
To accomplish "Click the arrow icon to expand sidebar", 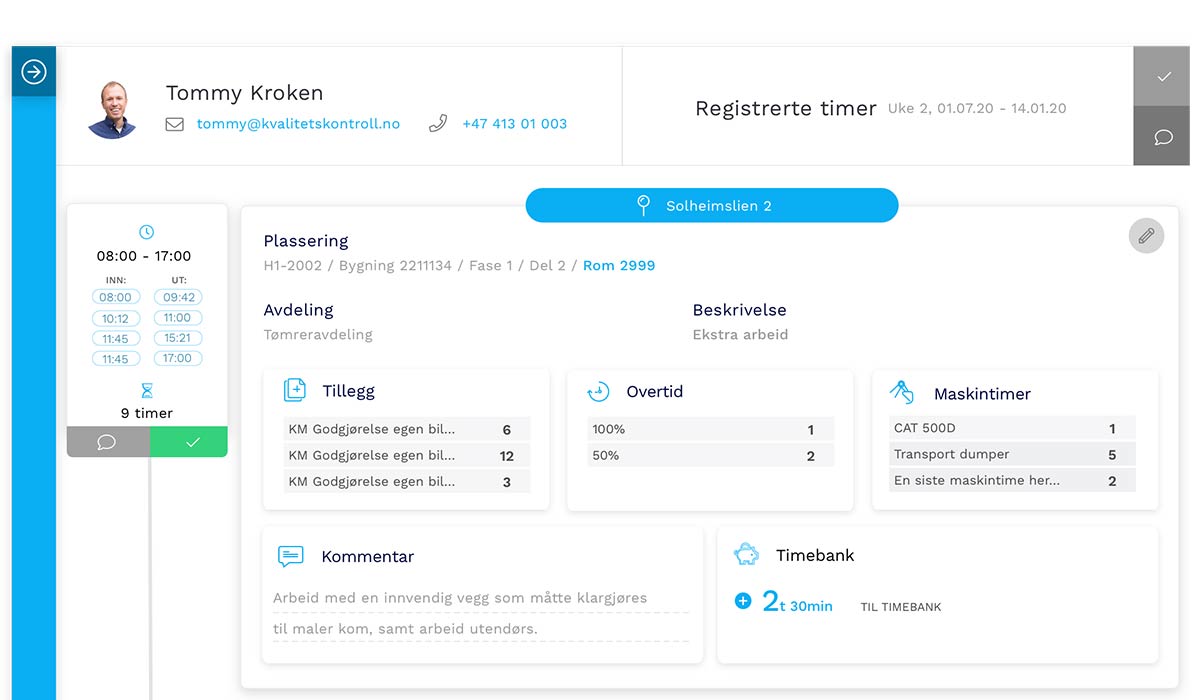I will pyautogui.click(x=34, y=72).
